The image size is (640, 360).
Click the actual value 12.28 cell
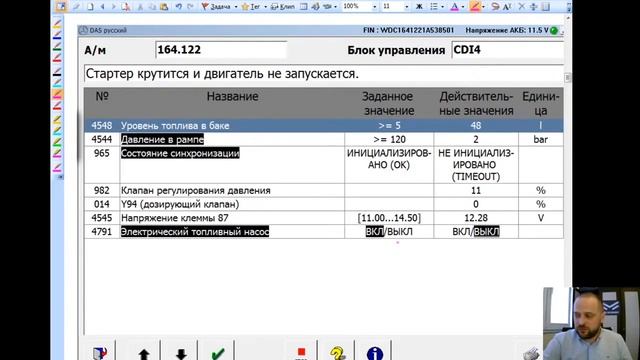[x=476, y=218]
